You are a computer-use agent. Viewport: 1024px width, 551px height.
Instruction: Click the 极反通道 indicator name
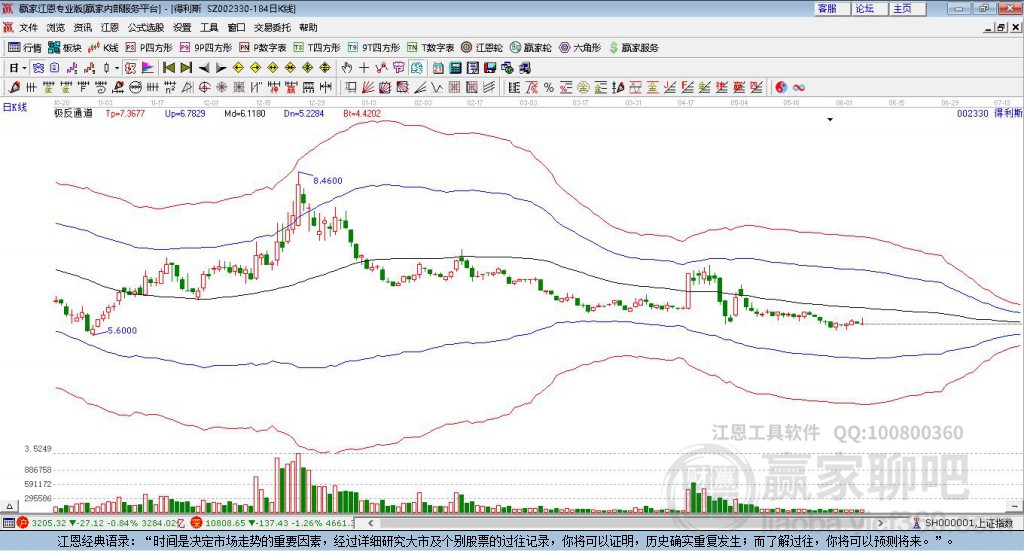[73, 114]
